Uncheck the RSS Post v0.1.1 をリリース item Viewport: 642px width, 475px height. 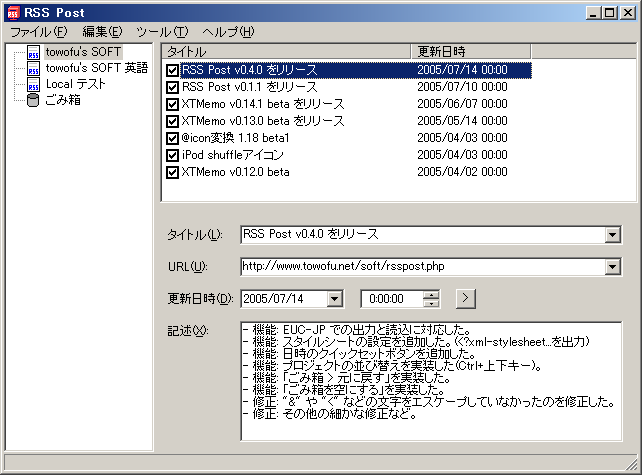tap(172, 87)
